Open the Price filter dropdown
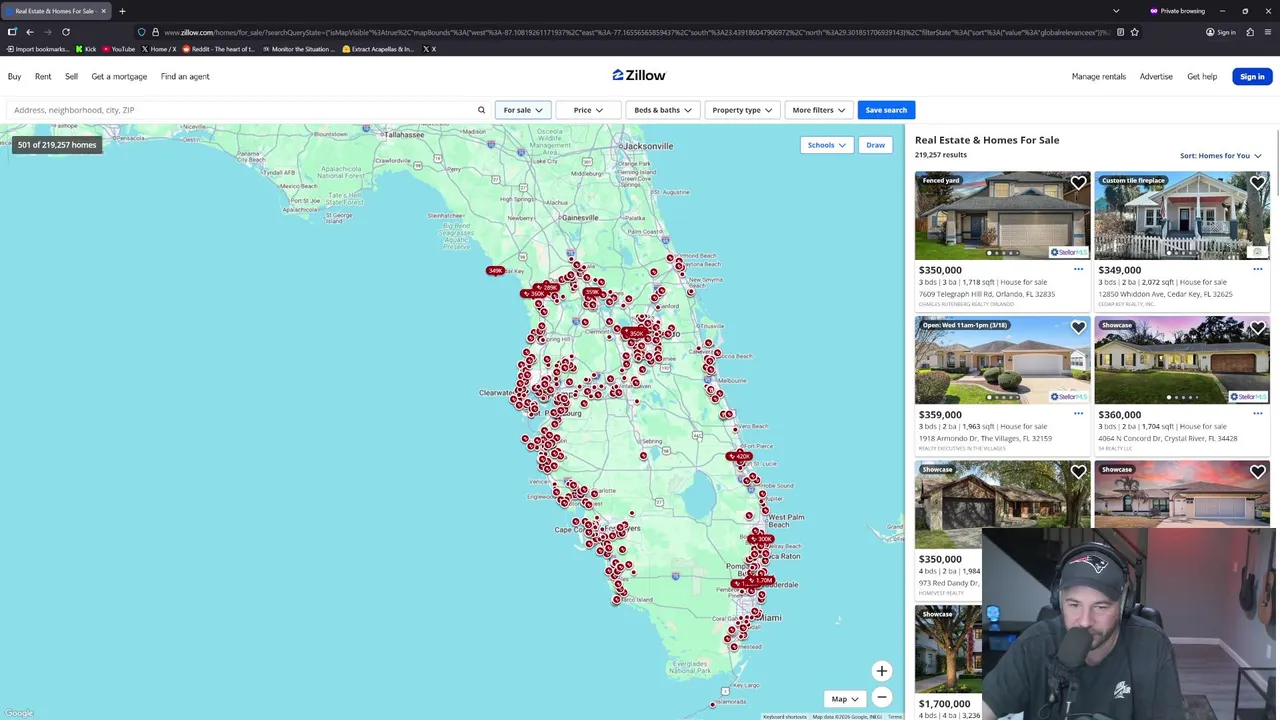 point(587,110)
